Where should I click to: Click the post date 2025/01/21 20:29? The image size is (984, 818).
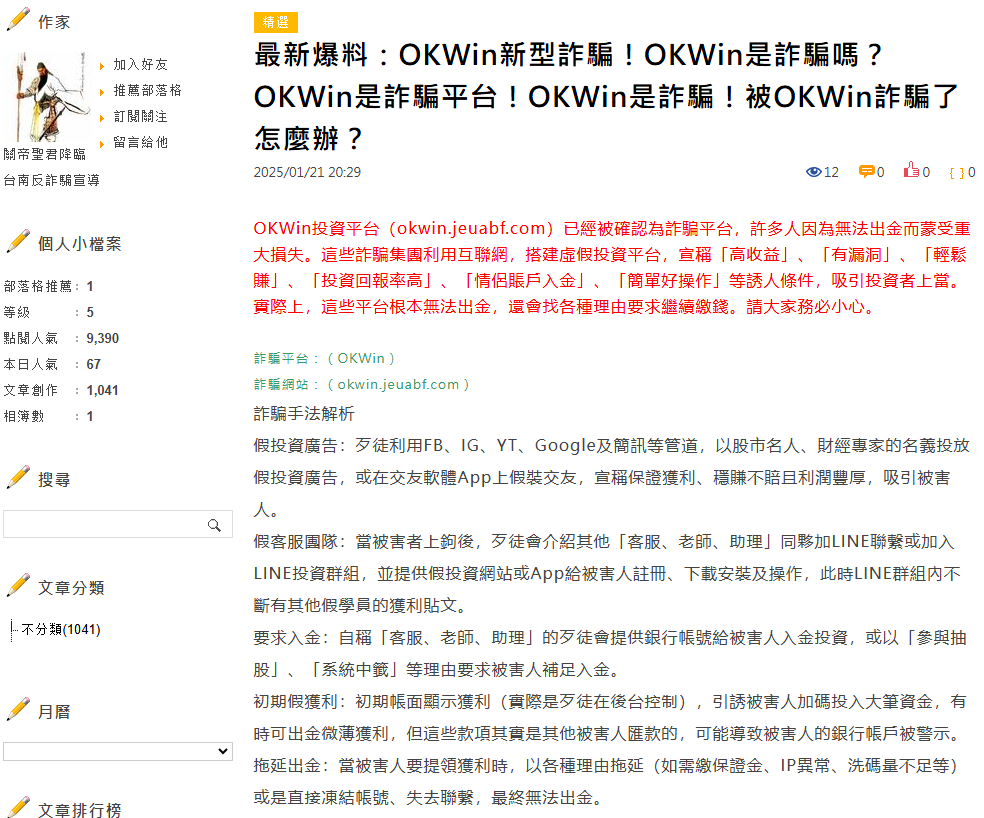308,172
